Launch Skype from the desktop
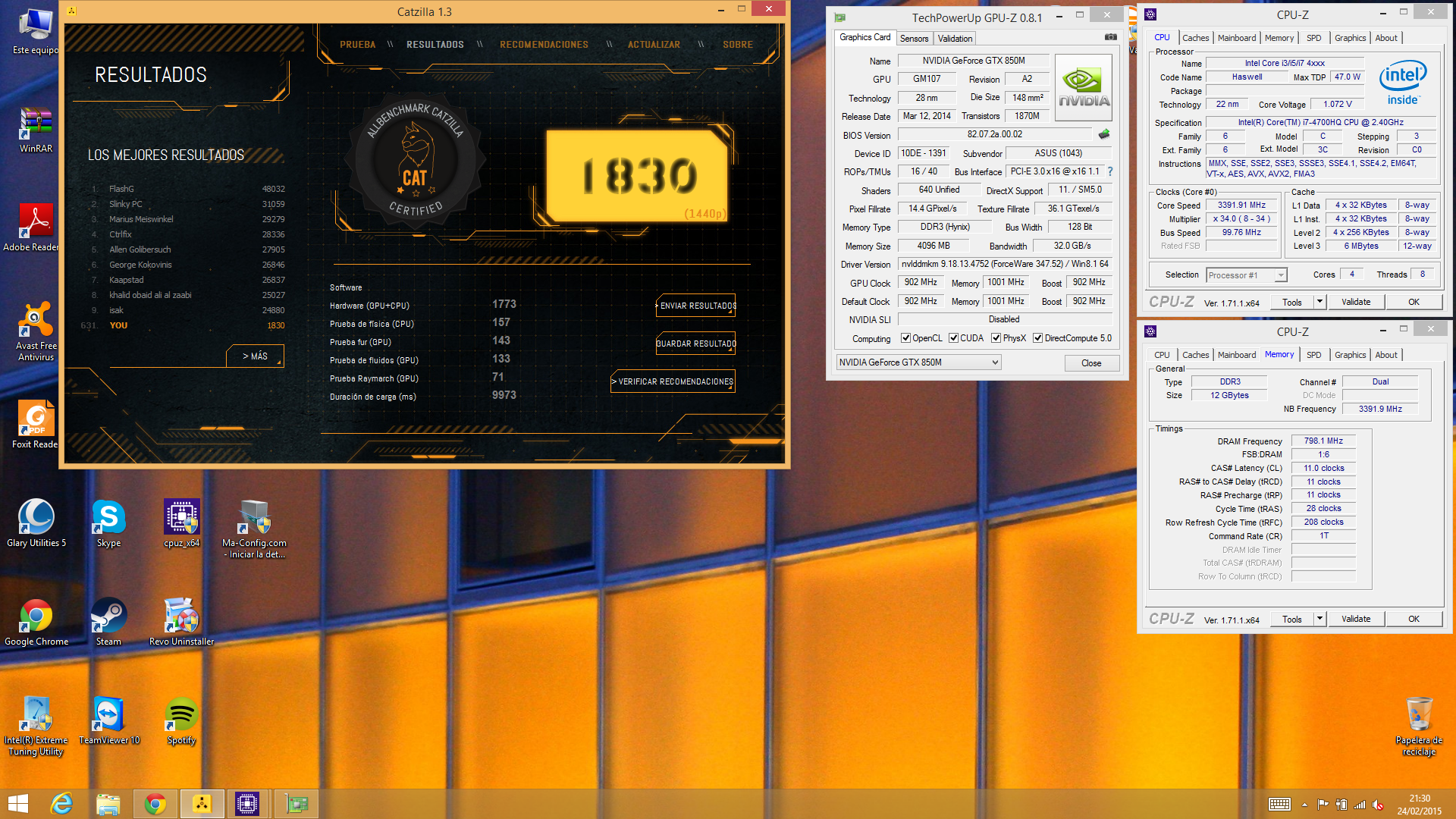Viewport: 1456px width, 819px height. pyautogui.click(x=108, y=523)
